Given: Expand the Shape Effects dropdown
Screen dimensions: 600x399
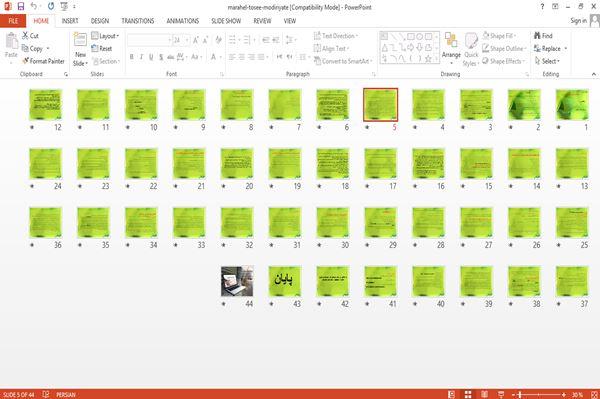Looking at the screenshot, I should click(503, 61).
